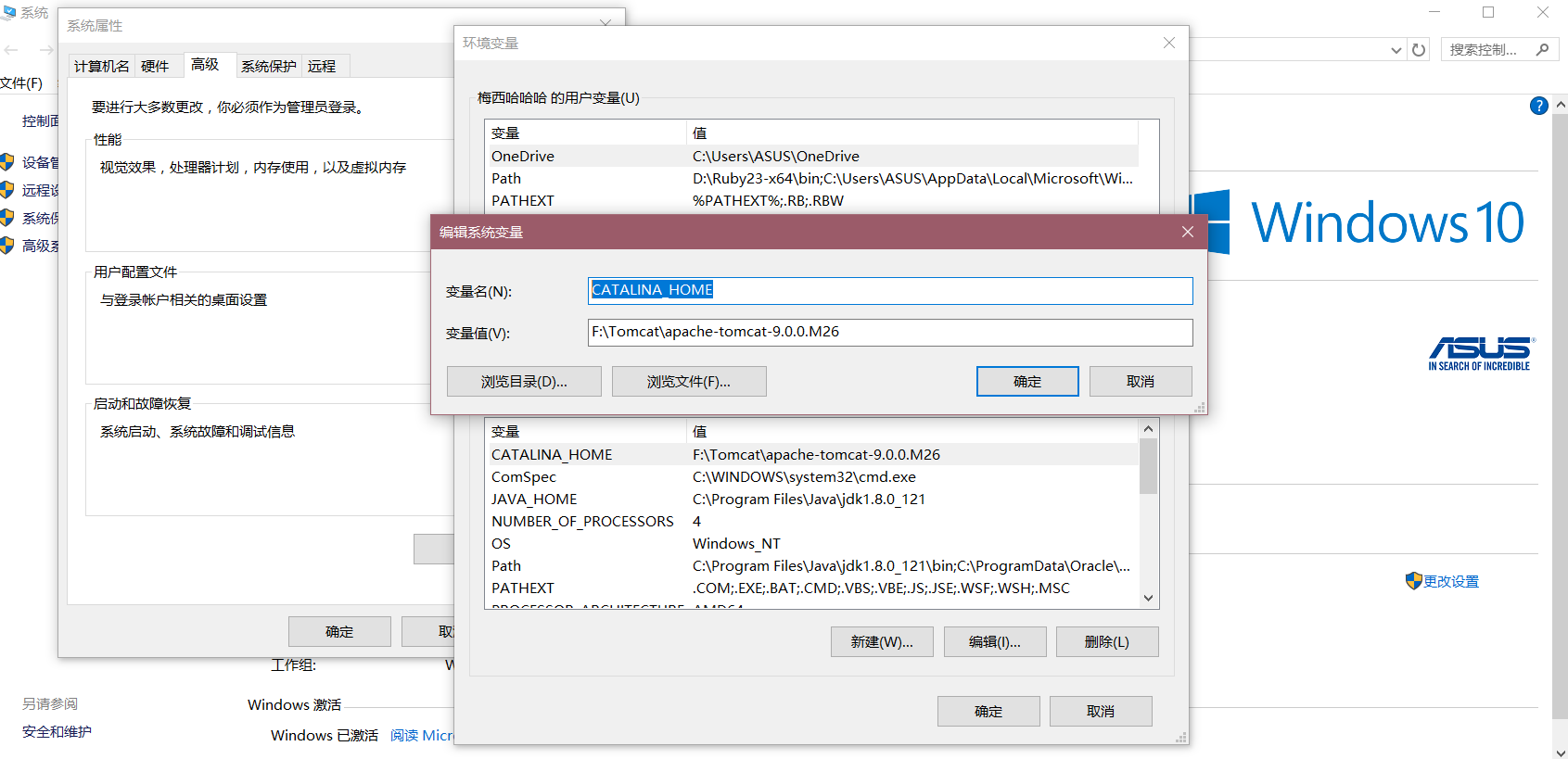Click 取消 in 编辑系统变量 dialog
Screen dimensions: 1568x759
1141,381
